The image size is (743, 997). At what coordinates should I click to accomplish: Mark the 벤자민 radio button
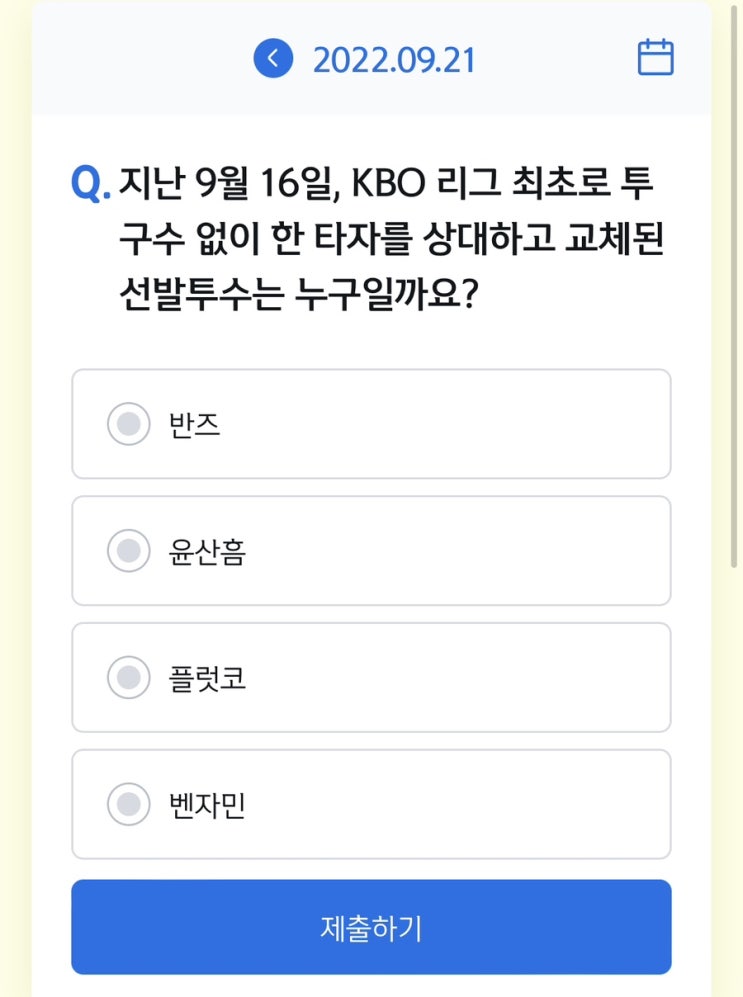(128, 804)
